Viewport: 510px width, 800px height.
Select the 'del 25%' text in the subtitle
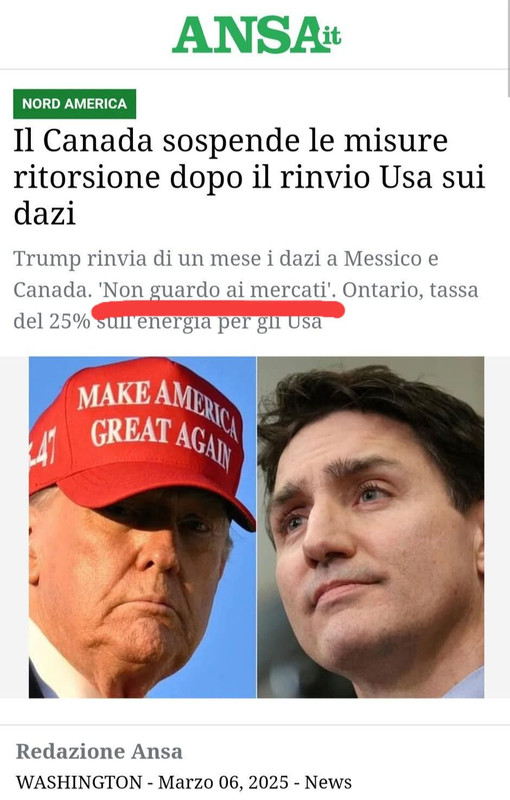(x=52, y=321)
